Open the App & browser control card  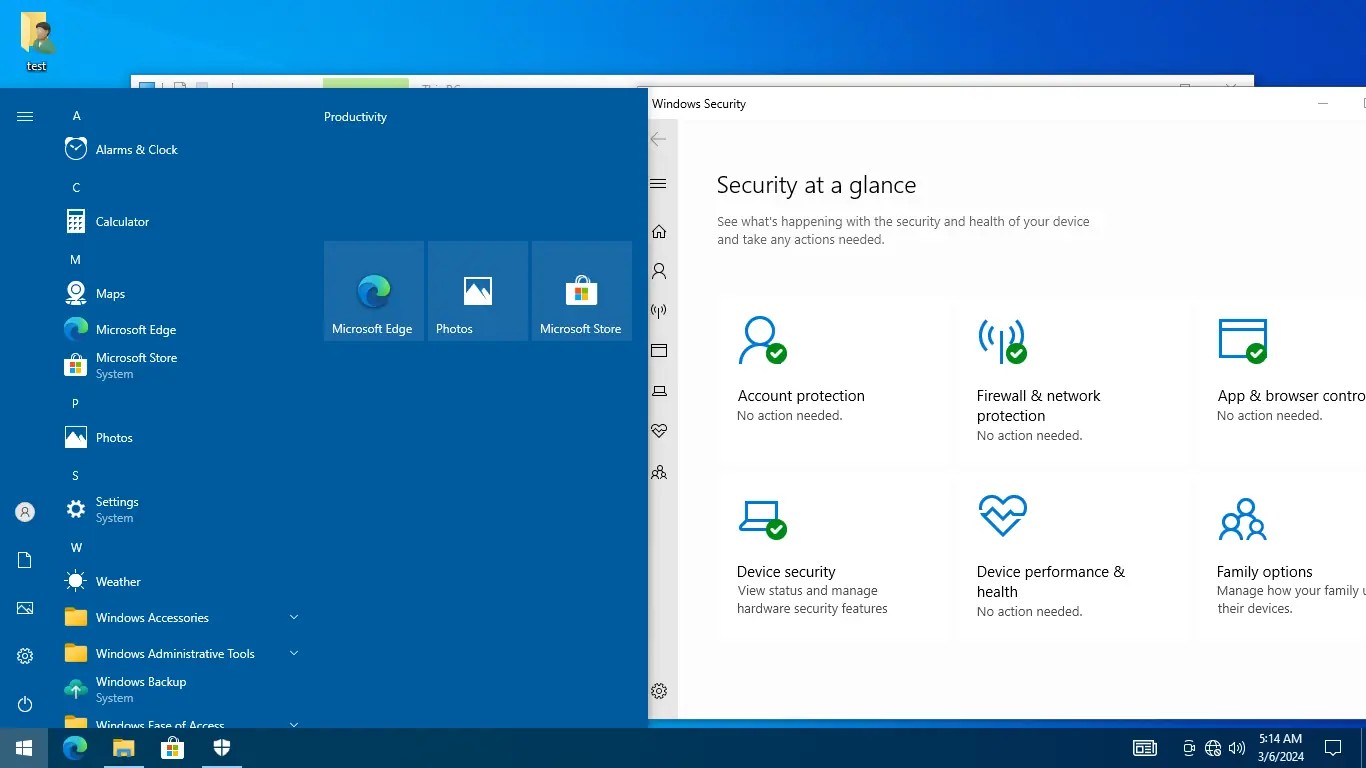[1283, 379]
